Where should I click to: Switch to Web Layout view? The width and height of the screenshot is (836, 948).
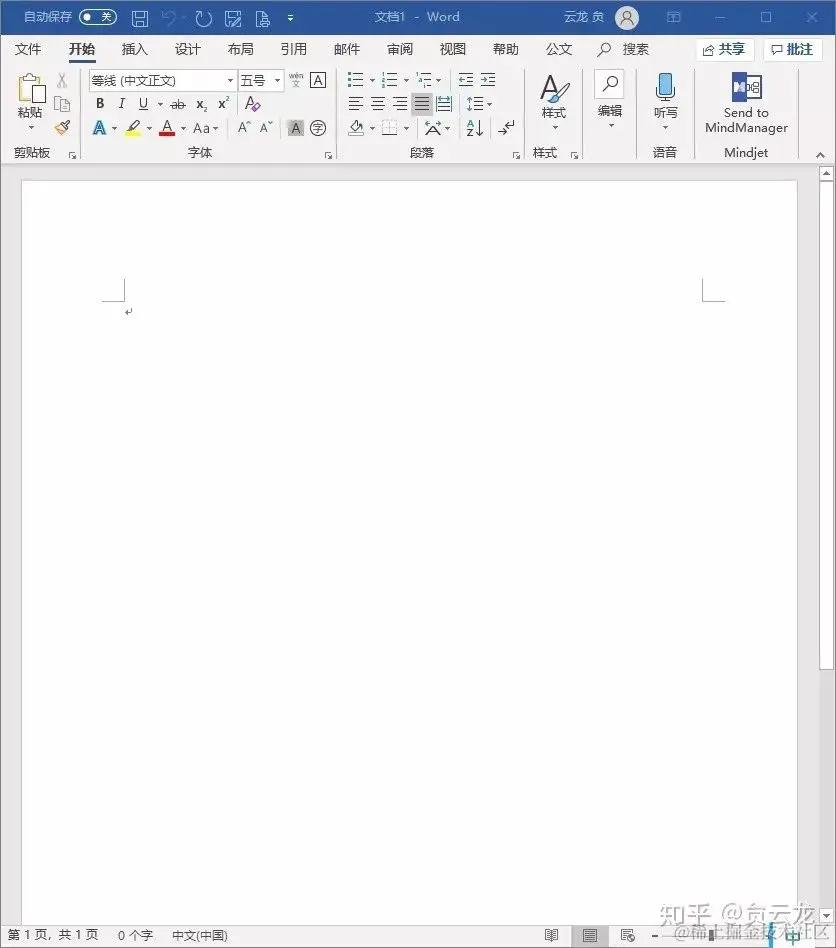(627, 935)
